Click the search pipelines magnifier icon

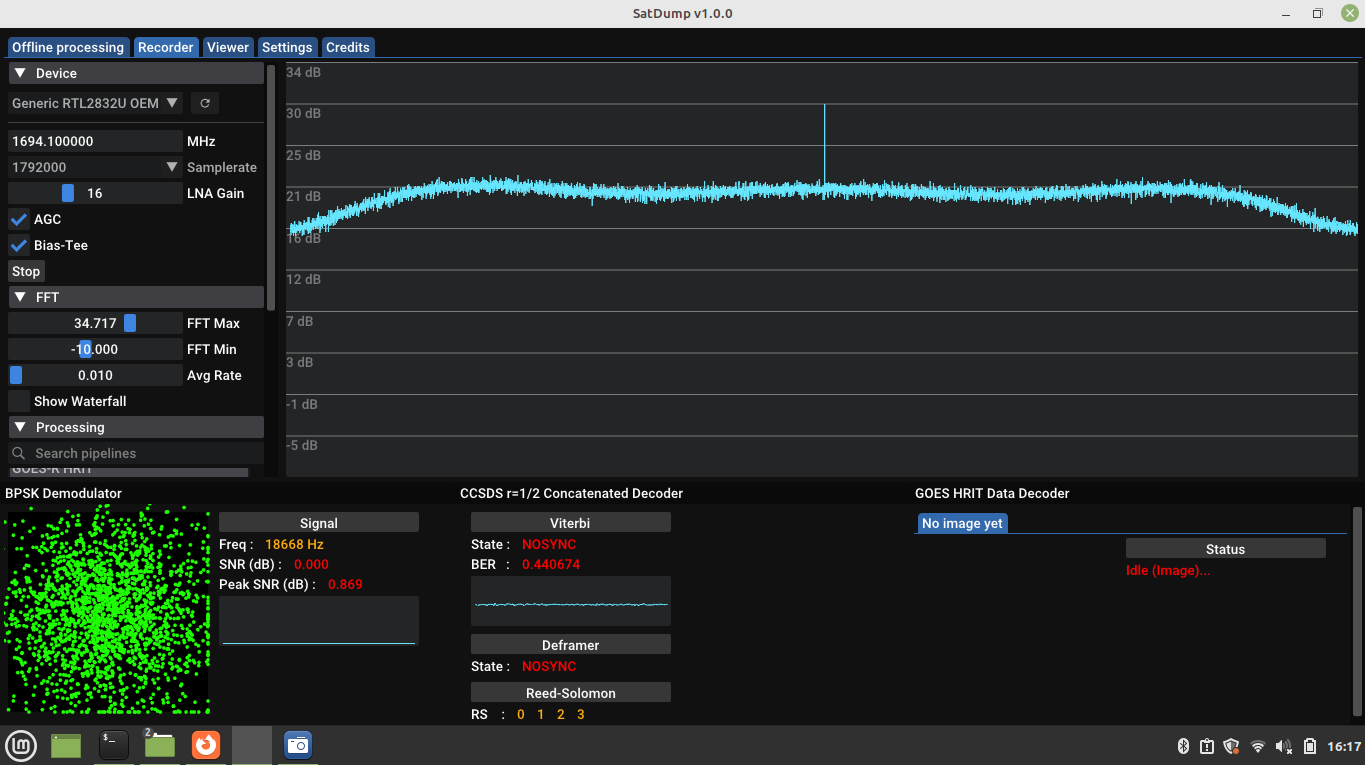click(18, 452)
